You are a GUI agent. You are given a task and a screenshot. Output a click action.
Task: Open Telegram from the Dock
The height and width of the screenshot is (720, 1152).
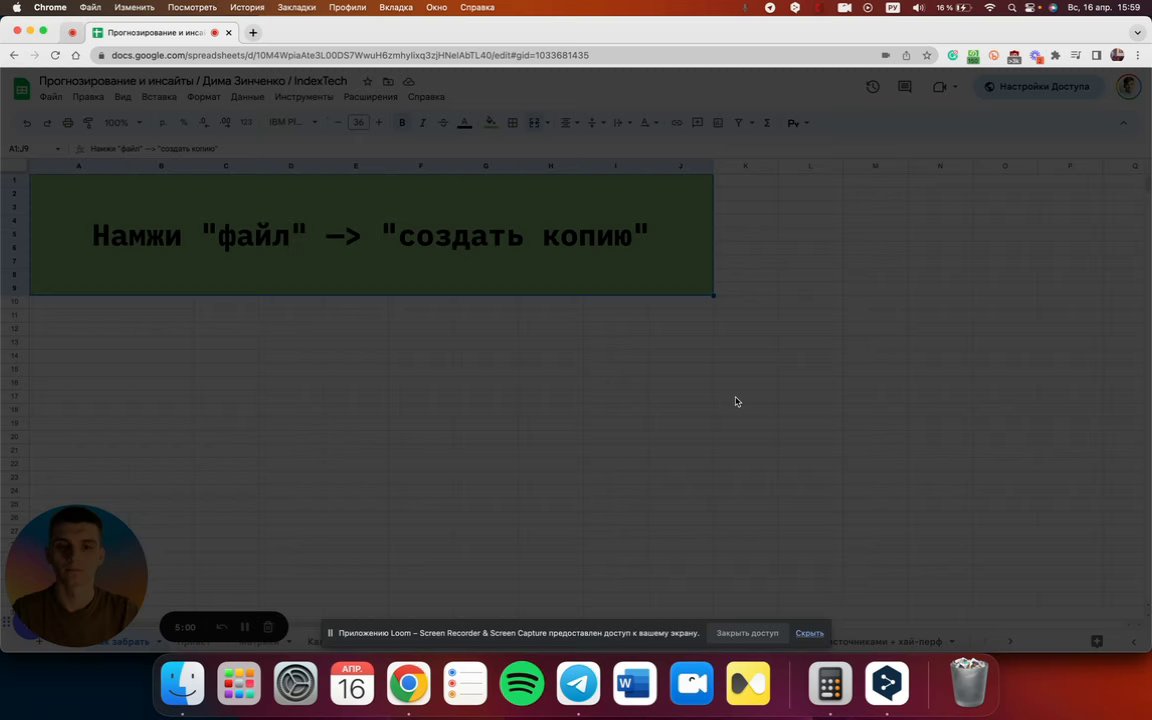[x=578, y=683]
